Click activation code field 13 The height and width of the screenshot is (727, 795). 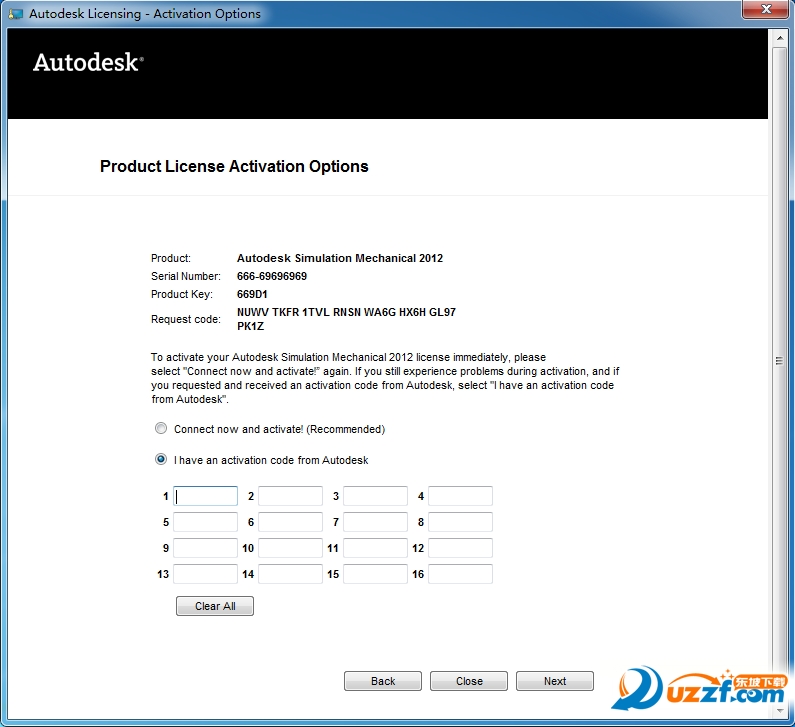click(205, 574)
